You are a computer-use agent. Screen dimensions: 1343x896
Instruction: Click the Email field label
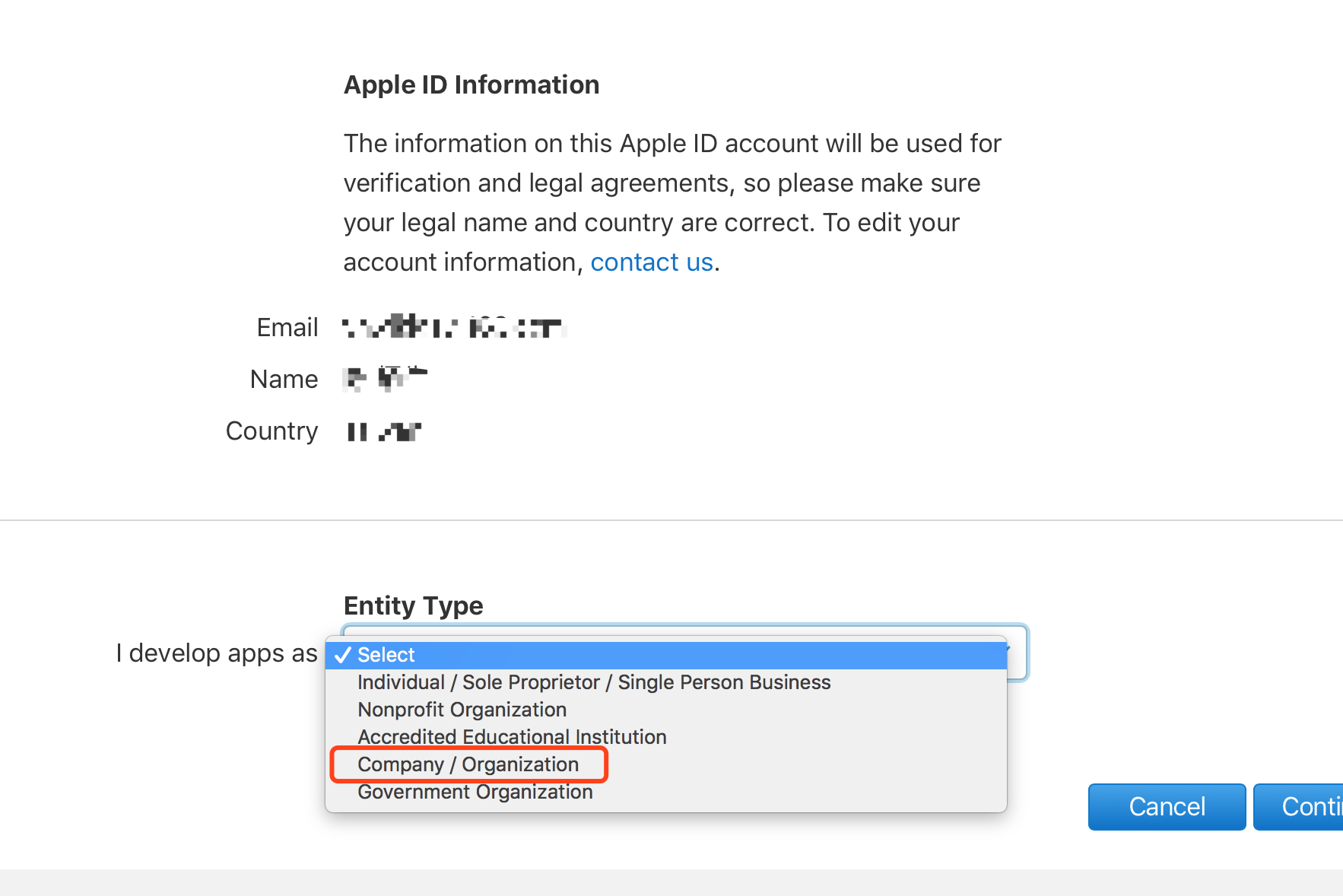click(287, 327)
